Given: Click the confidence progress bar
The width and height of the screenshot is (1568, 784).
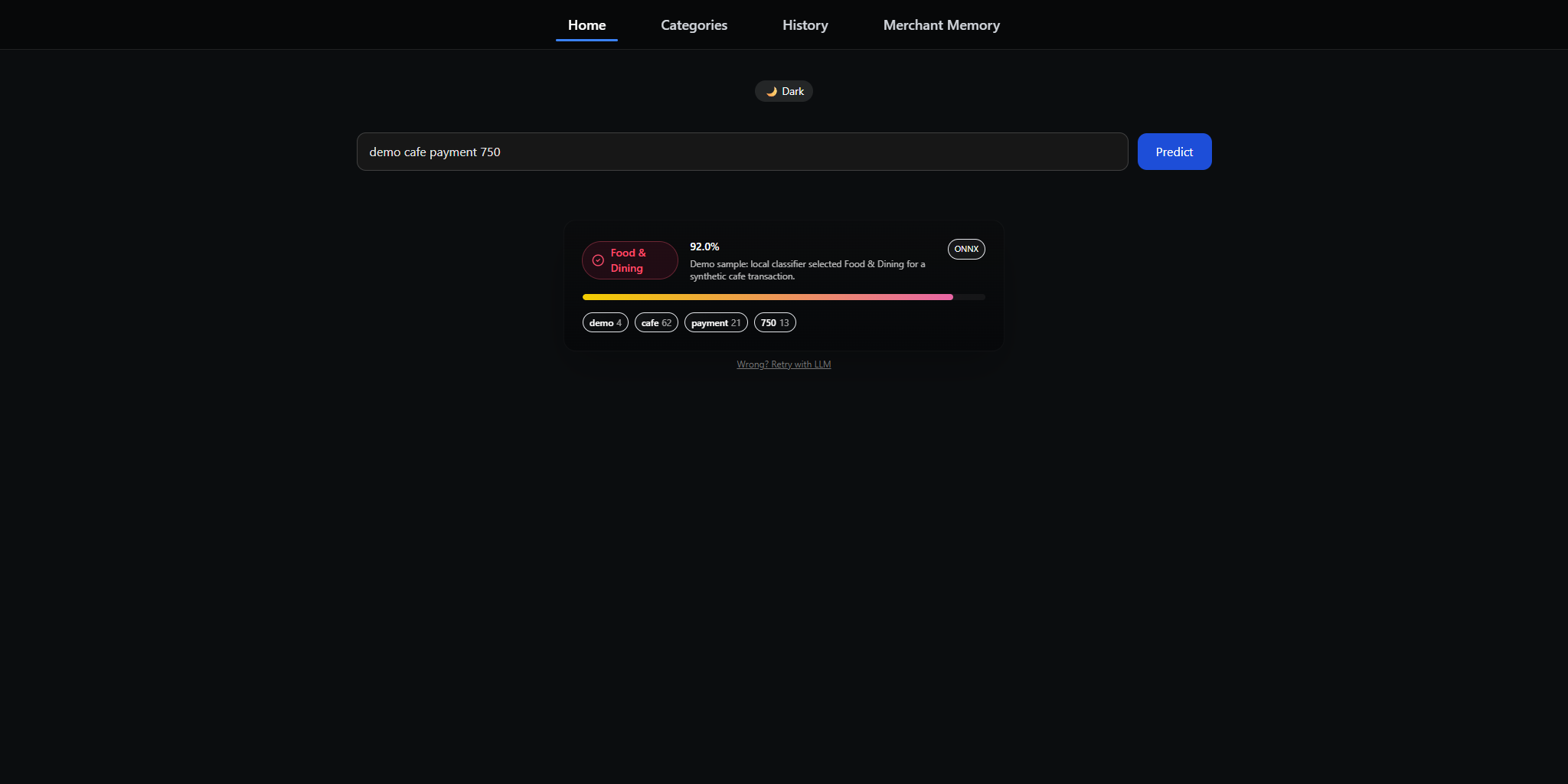Looking at the screenshot, I should tap(783, 297).
